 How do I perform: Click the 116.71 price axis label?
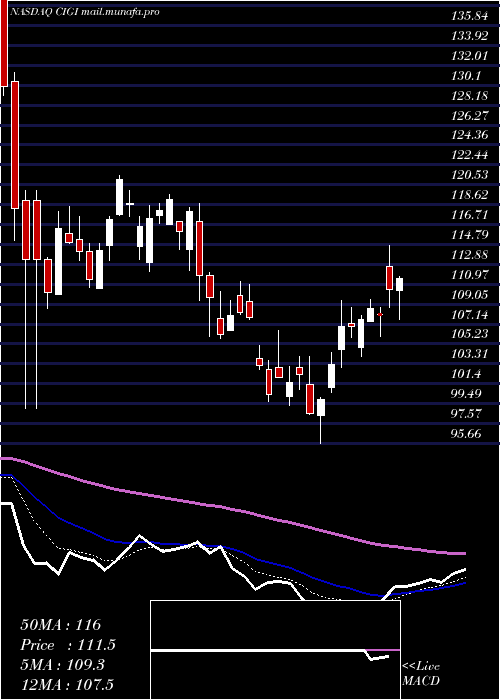[x=469, y=215]
